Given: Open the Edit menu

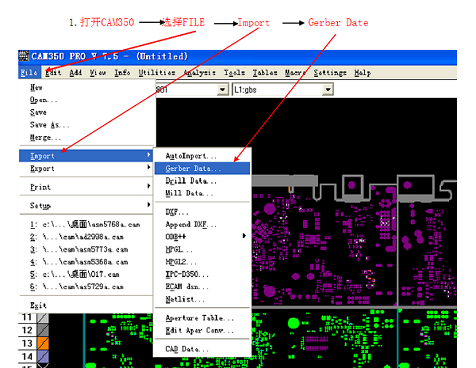Looking at the screenshot, I should pos(53,73).
